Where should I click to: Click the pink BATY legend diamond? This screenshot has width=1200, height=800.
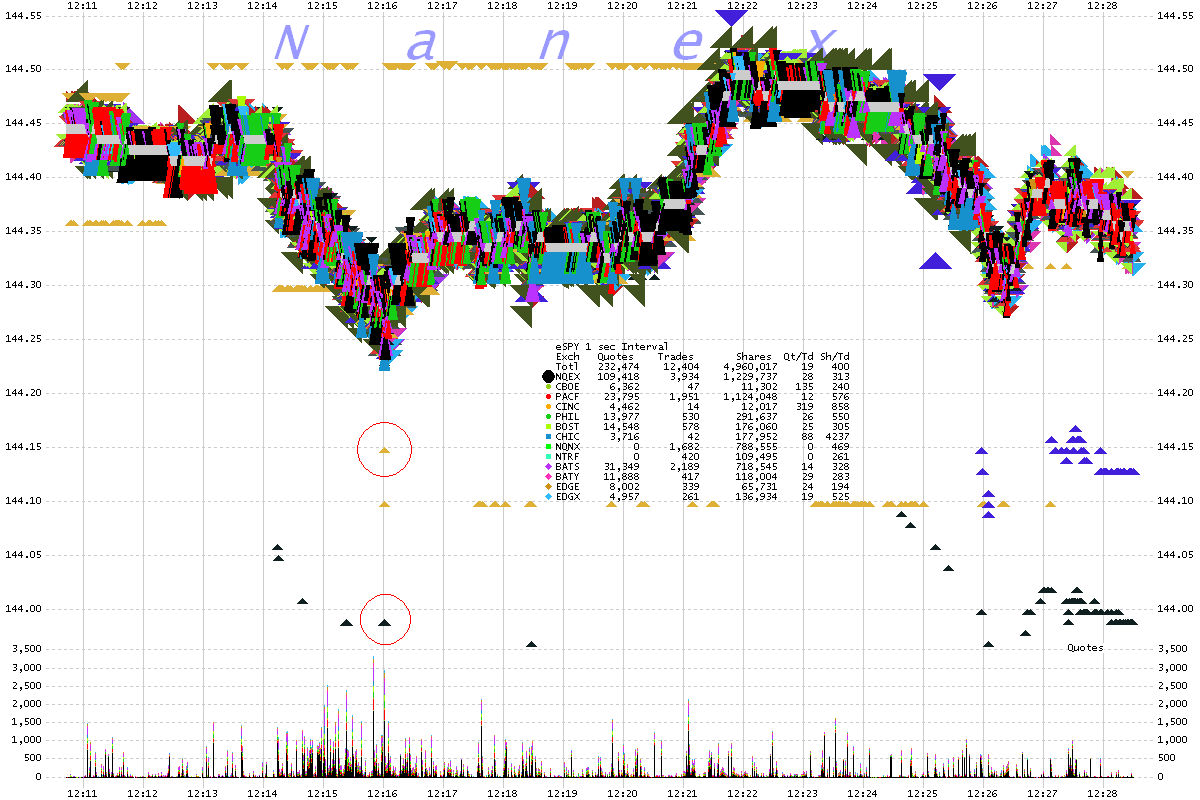(547, 476)
